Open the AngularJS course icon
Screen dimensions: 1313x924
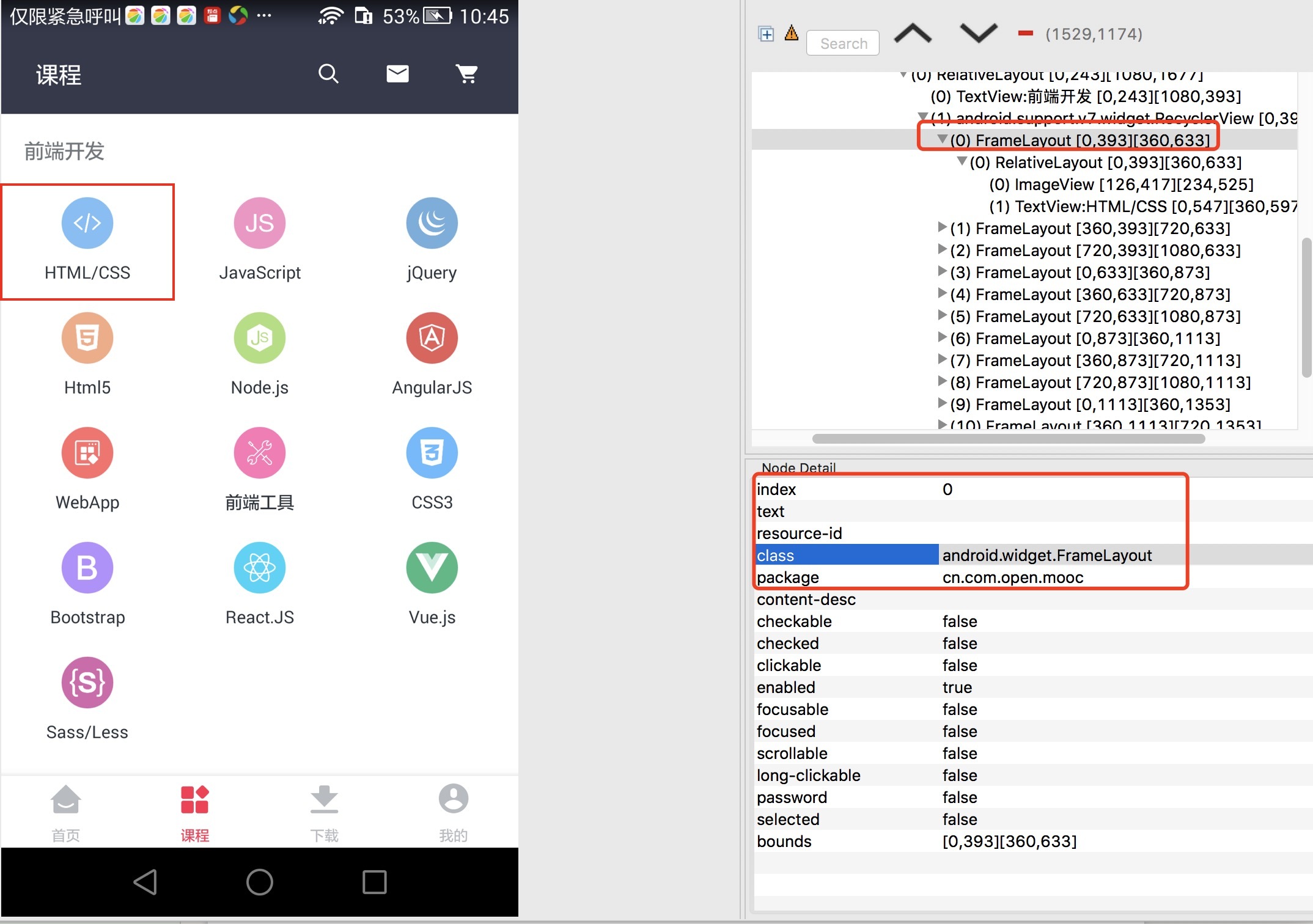(432, 337)
